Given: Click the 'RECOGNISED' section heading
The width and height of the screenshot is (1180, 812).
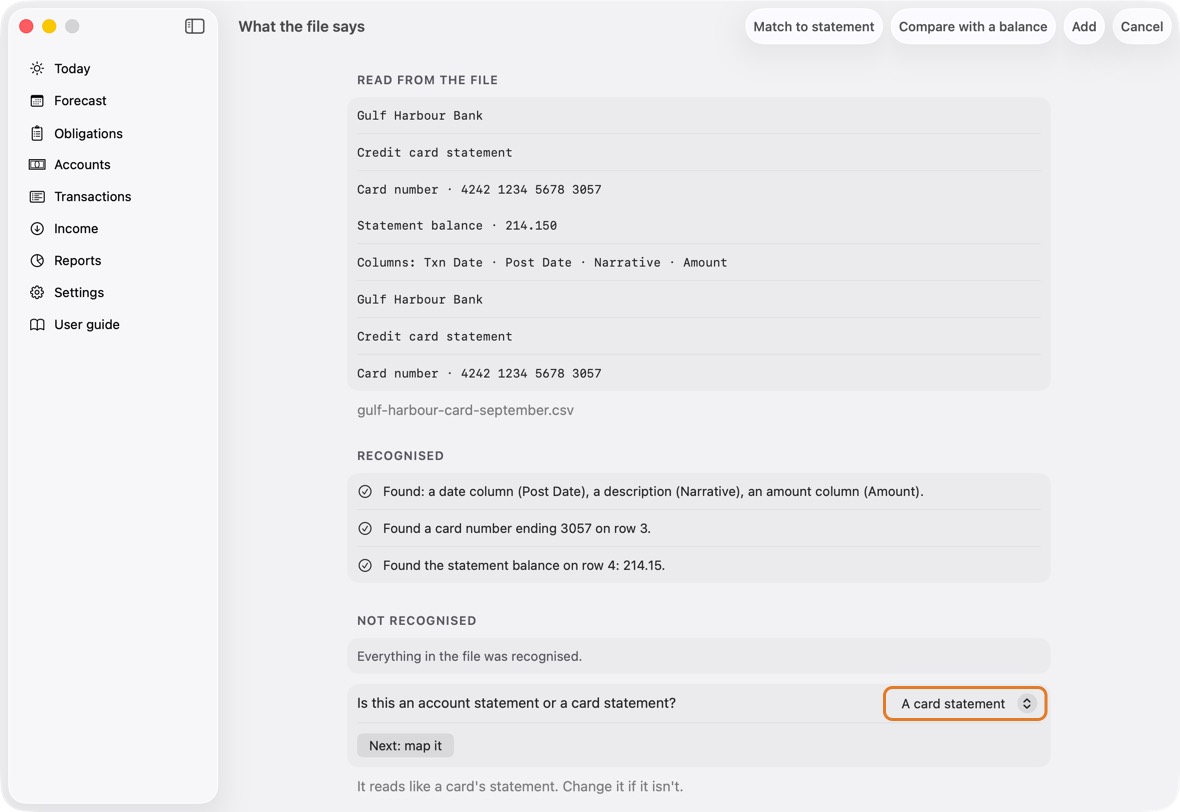Looking at the screenshot, I should click(400, 456).
